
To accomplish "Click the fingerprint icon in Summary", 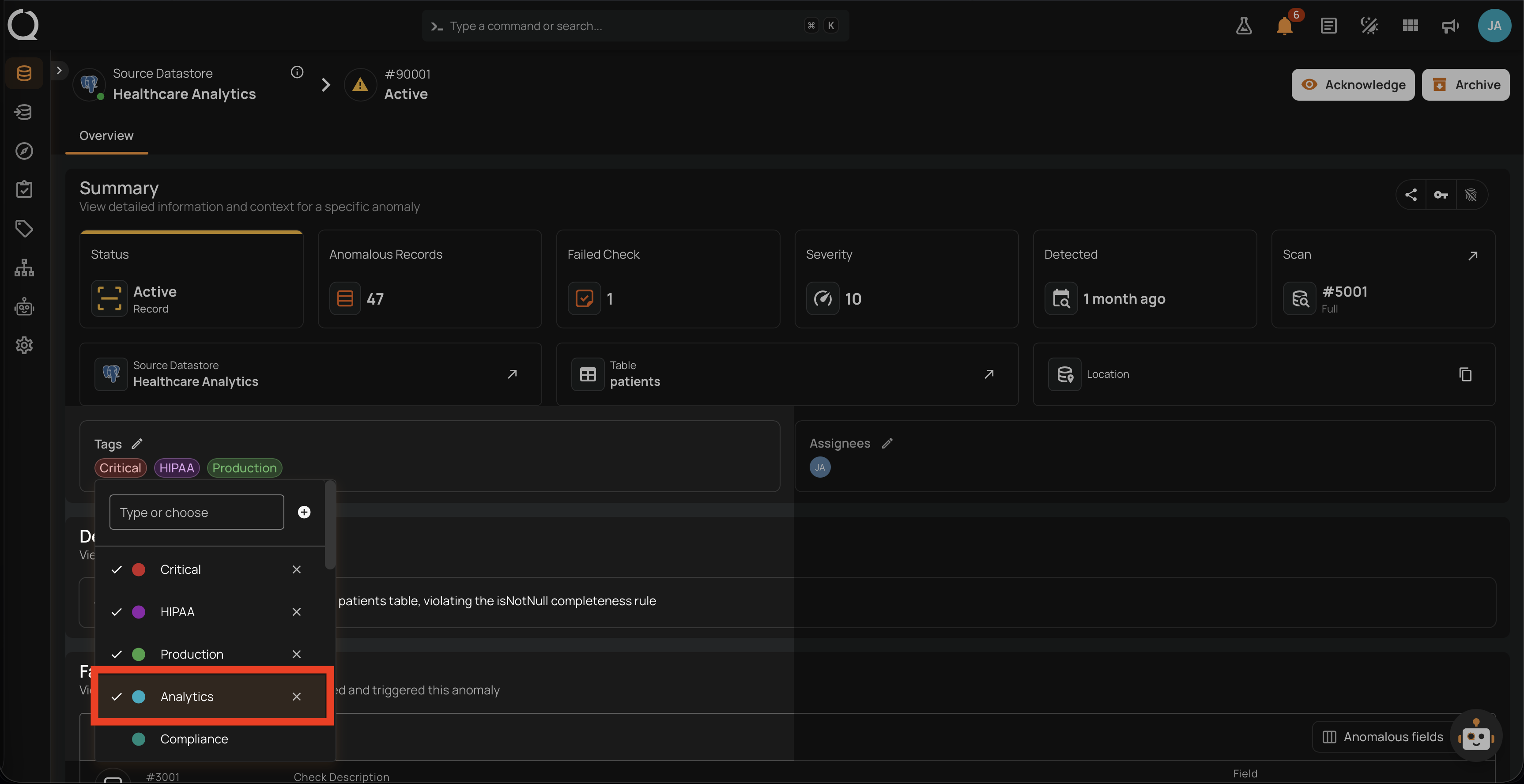I will [x=1471, y=195].
